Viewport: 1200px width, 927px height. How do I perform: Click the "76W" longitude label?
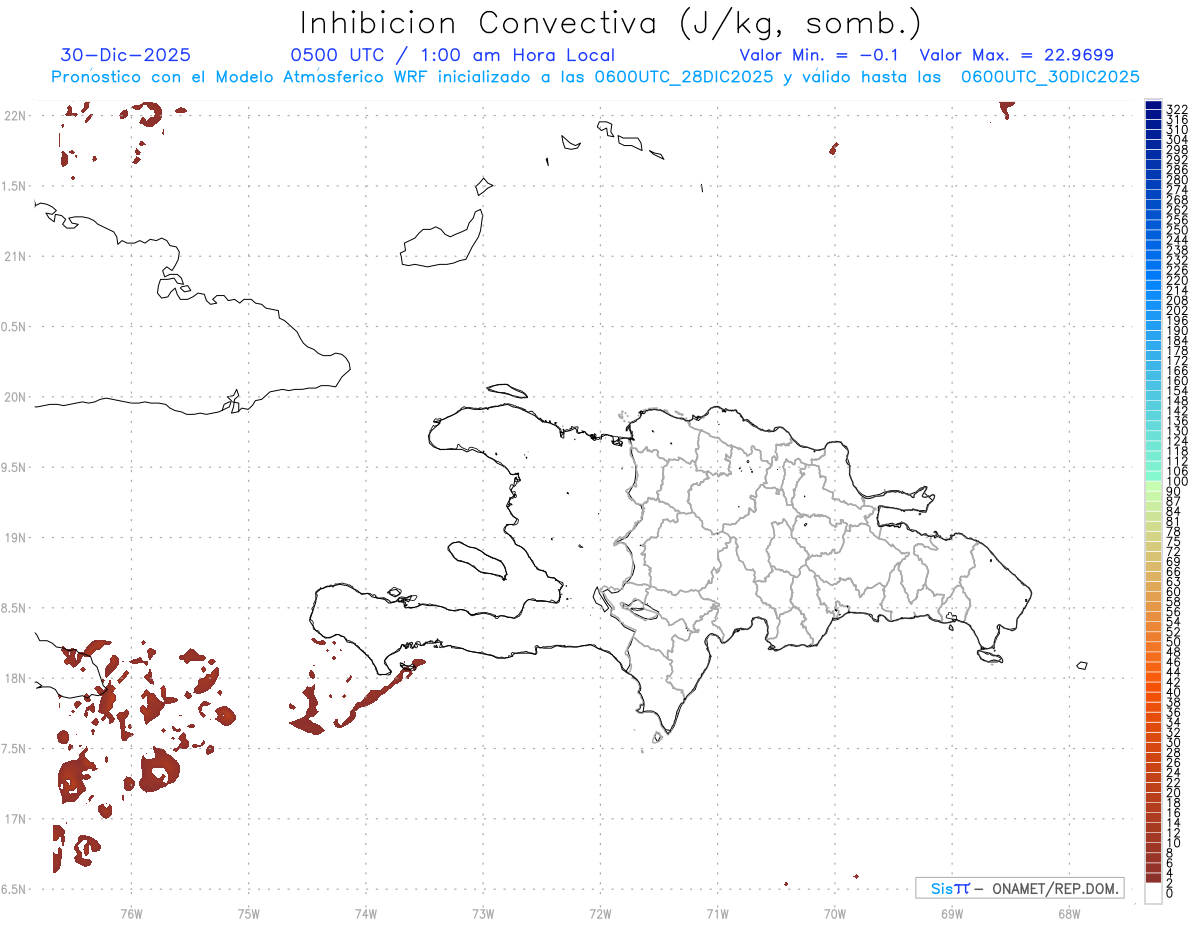click(131, 913)
